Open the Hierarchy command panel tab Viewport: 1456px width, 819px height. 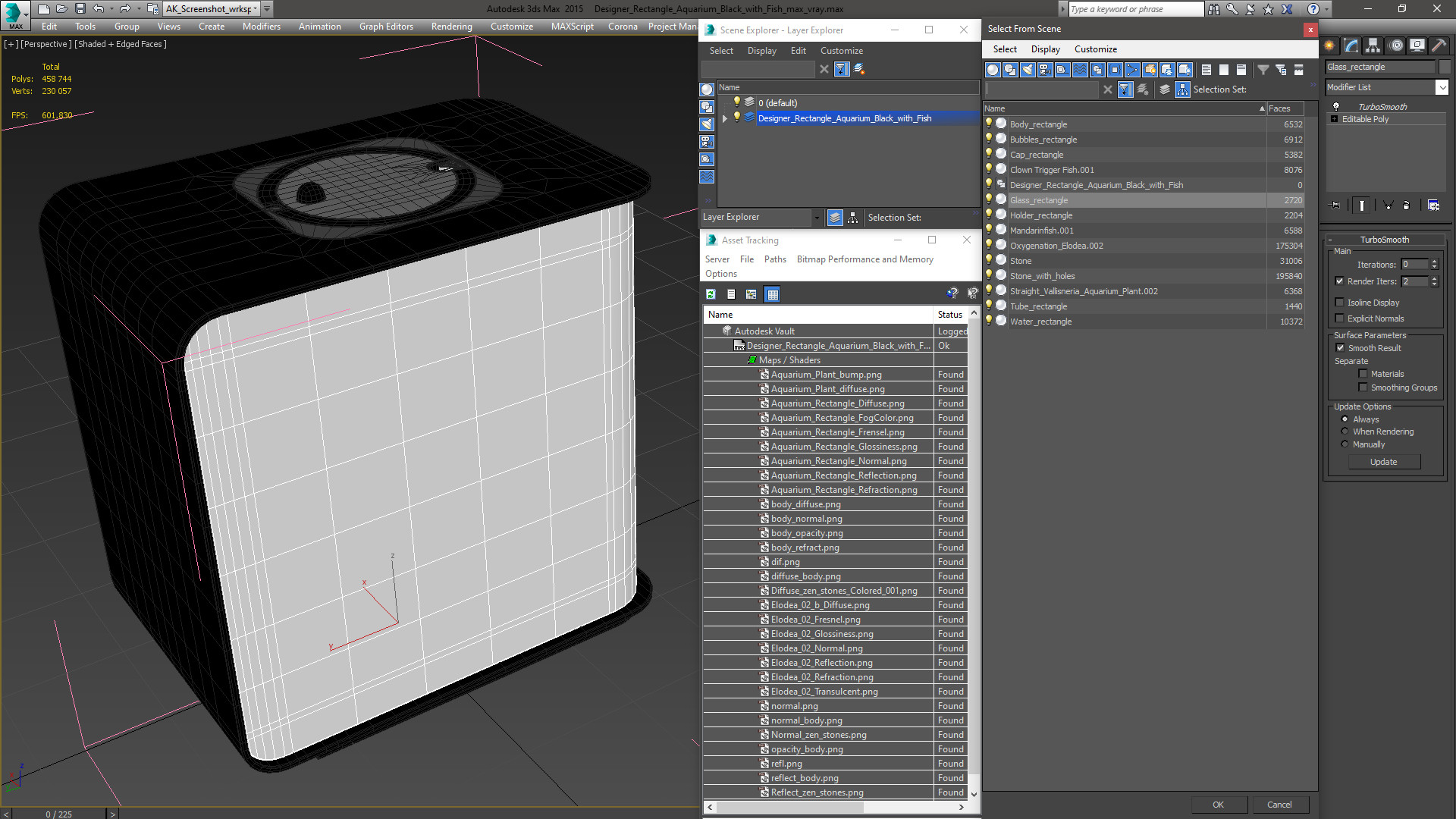[1373, 45]
